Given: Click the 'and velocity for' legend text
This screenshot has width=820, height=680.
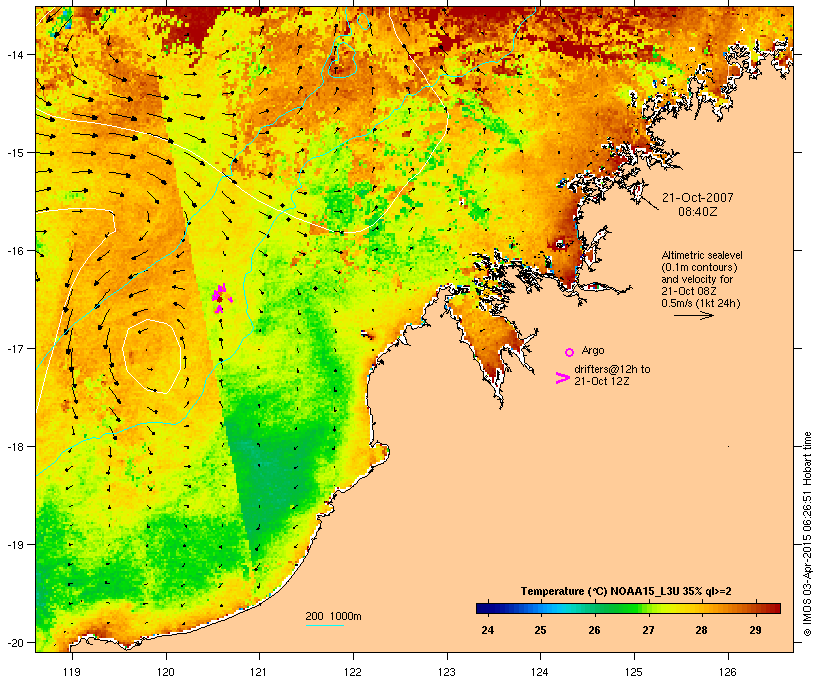Looking at the screenshot, I should [x=697, y=279].
